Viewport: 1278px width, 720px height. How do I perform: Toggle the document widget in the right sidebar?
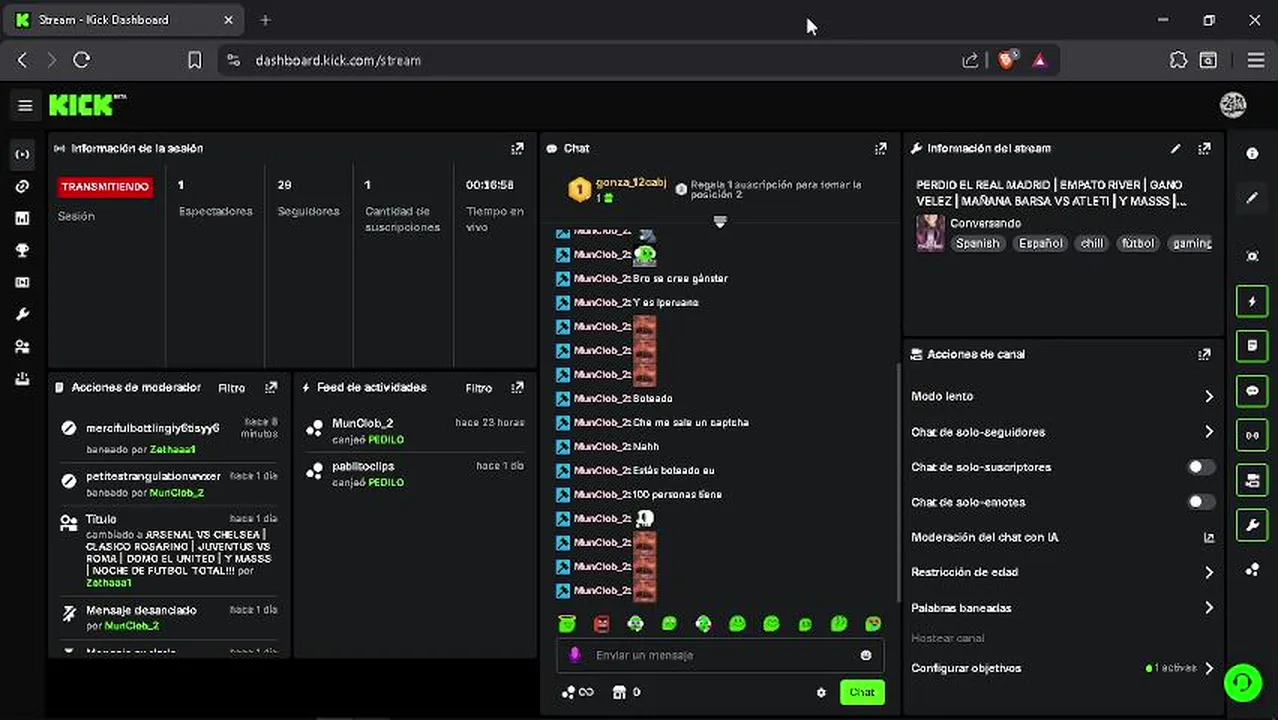point(1252,346)
